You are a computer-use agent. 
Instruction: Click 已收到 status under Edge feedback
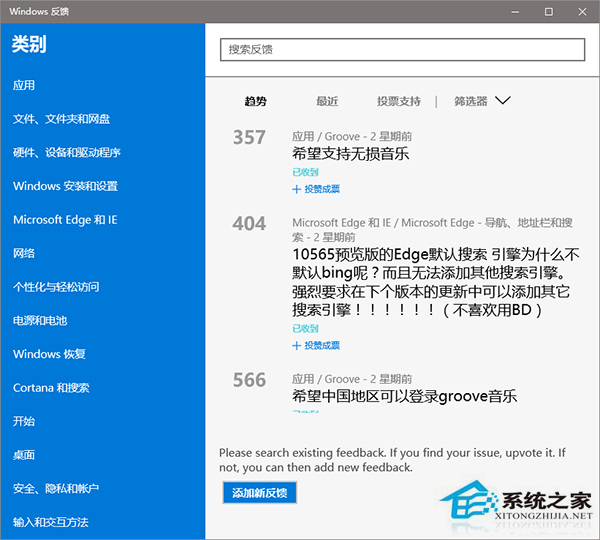coord(305,328)
